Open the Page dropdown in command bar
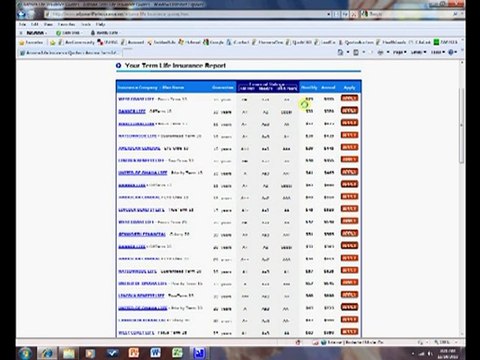 (x=399, y=52)
